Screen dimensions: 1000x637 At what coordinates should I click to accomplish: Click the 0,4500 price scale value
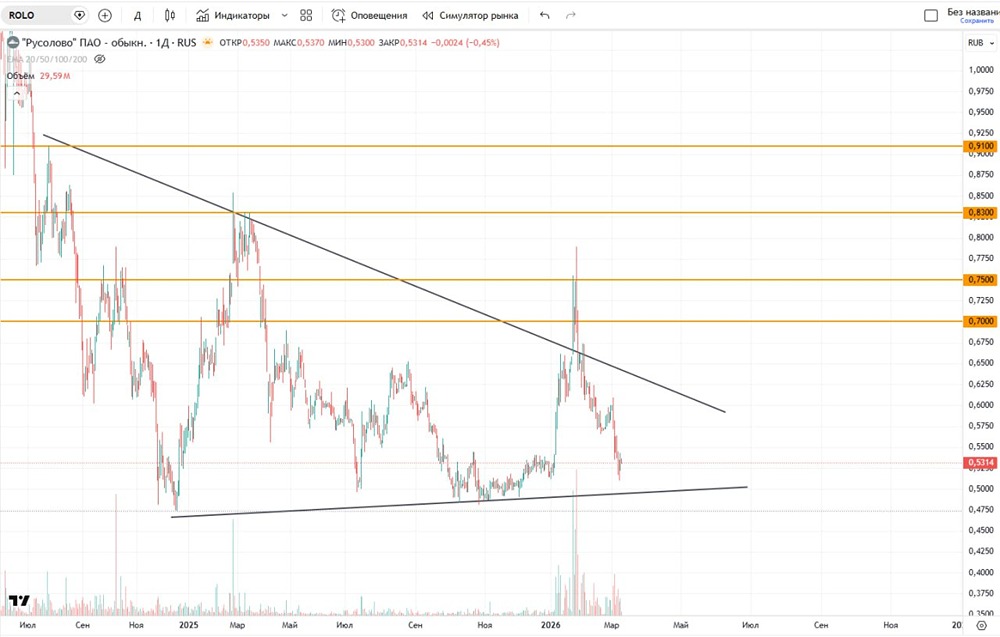pos(981,530)
